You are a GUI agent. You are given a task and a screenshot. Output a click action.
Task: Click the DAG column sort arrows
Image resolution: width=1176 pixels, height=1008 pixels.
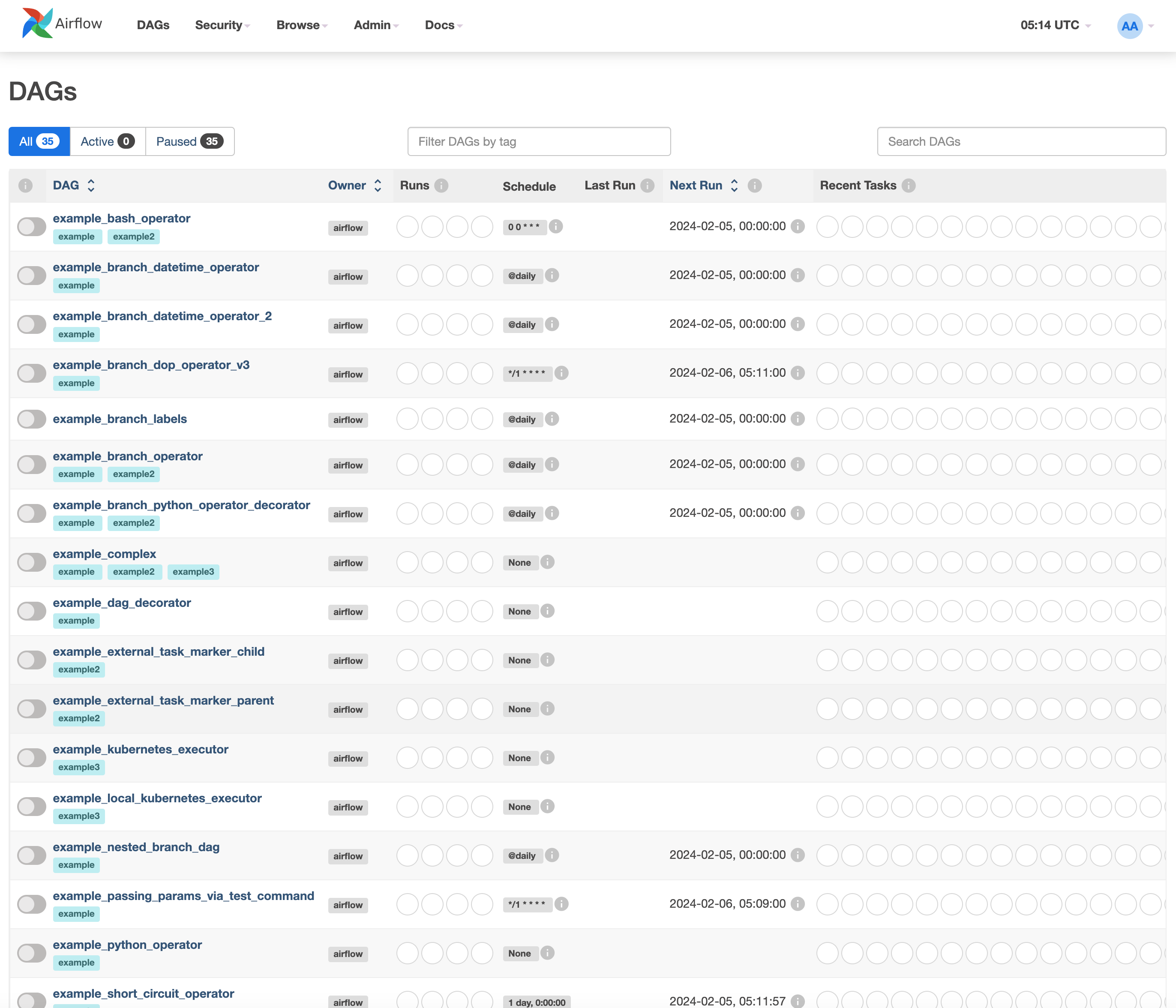[x=91, y=186]
